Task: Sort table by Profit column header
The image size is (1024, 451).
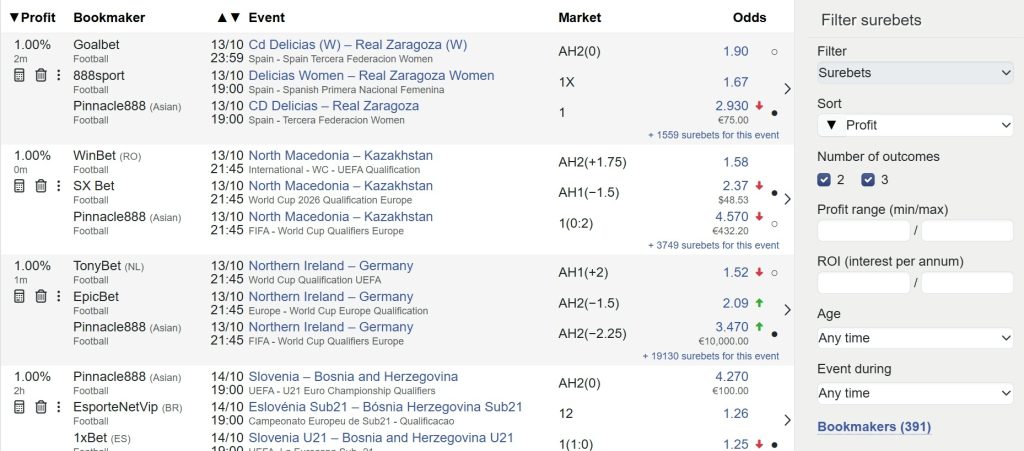Action: pos(32,18)
